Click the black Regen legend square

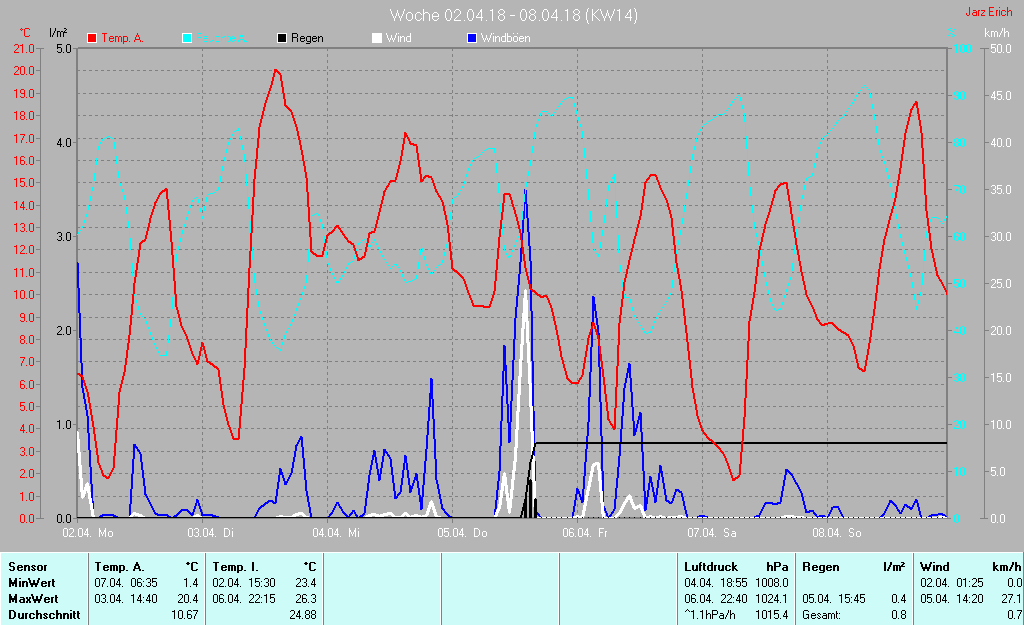(282, 38)
